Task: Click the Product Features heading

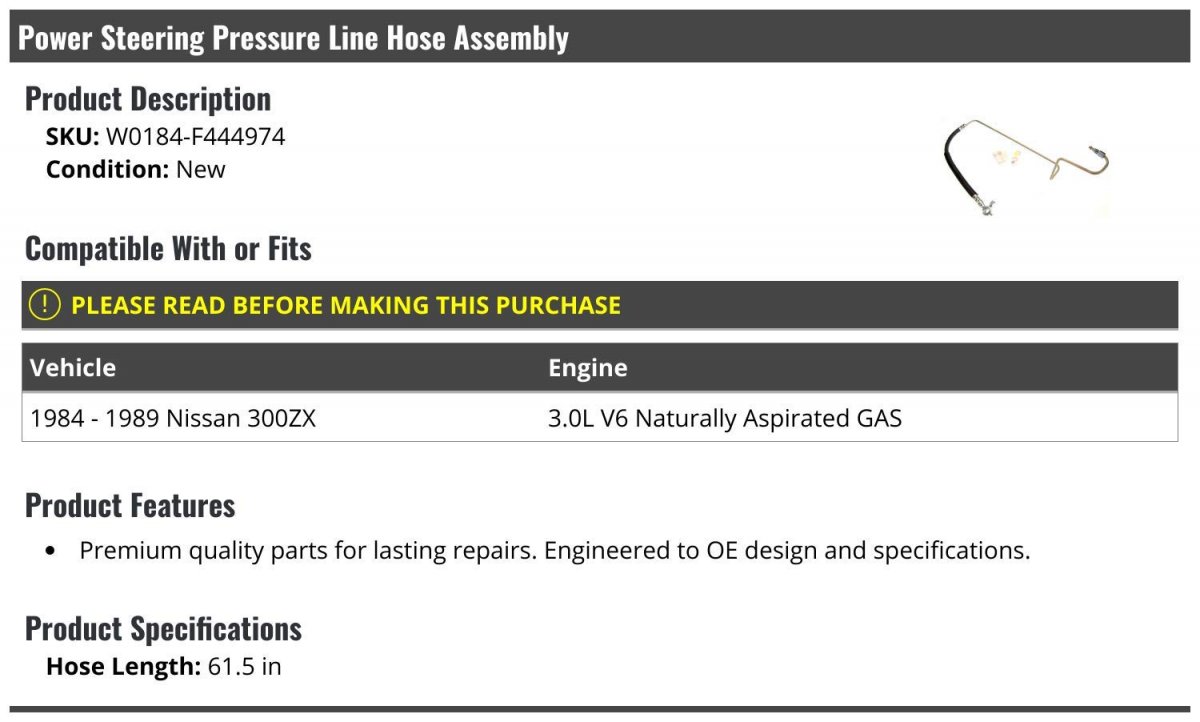Action: pos(130,505)
